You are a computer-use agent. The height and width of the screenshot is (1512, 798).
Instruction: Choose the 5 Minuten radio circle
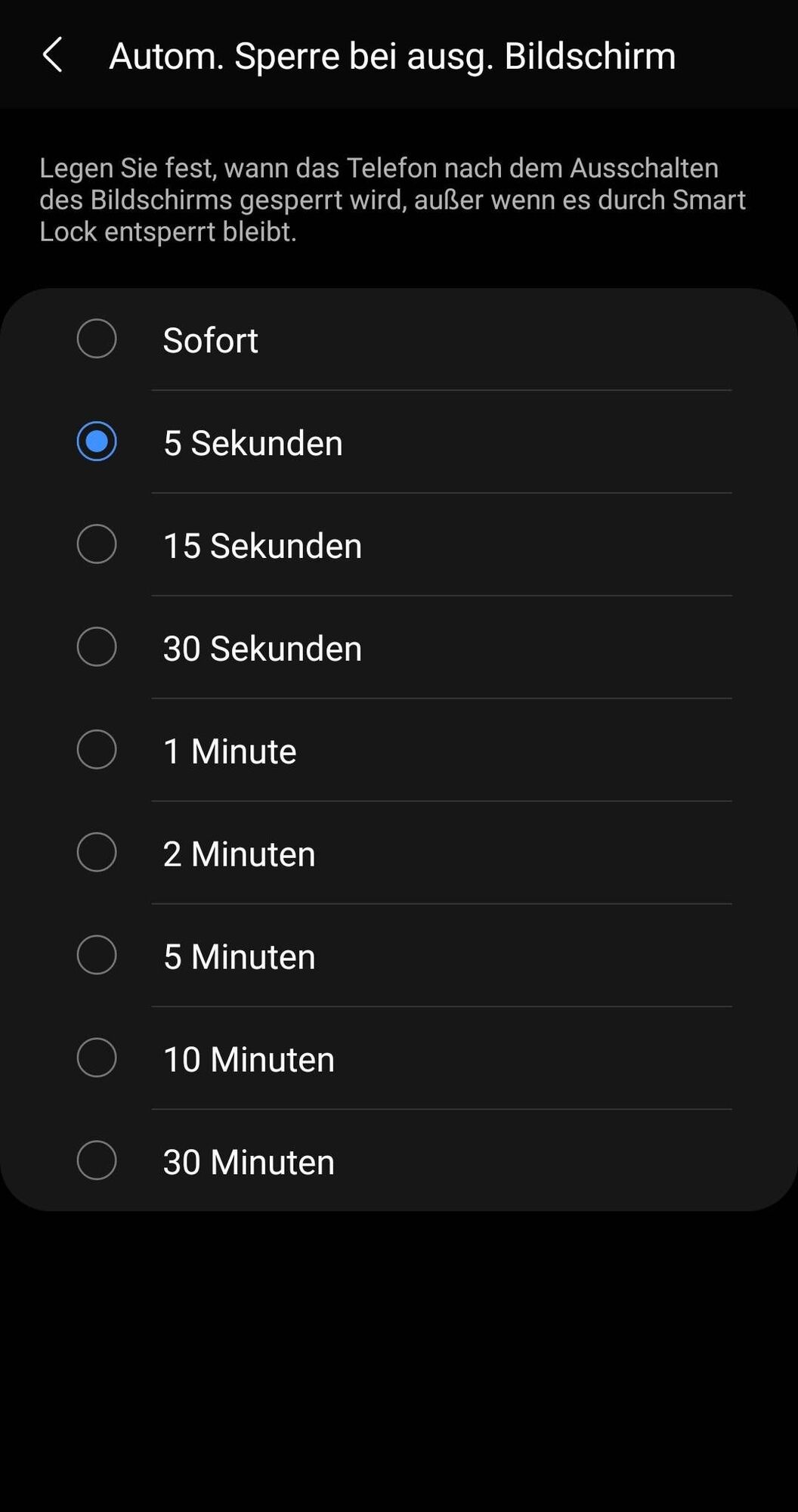[97, 954]
